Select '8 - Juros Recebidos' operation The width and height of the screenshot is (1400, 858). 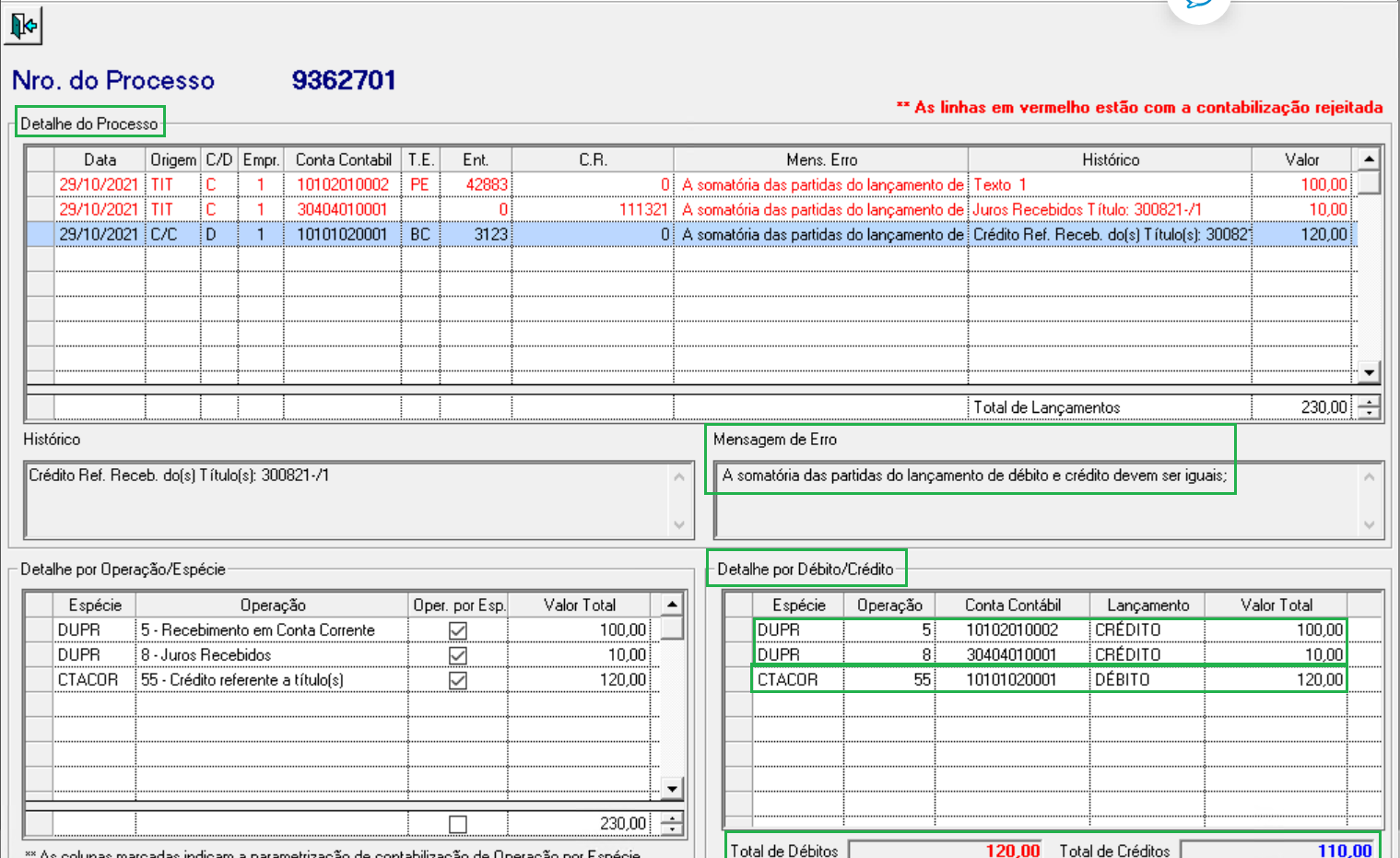(x=272, y=655)
